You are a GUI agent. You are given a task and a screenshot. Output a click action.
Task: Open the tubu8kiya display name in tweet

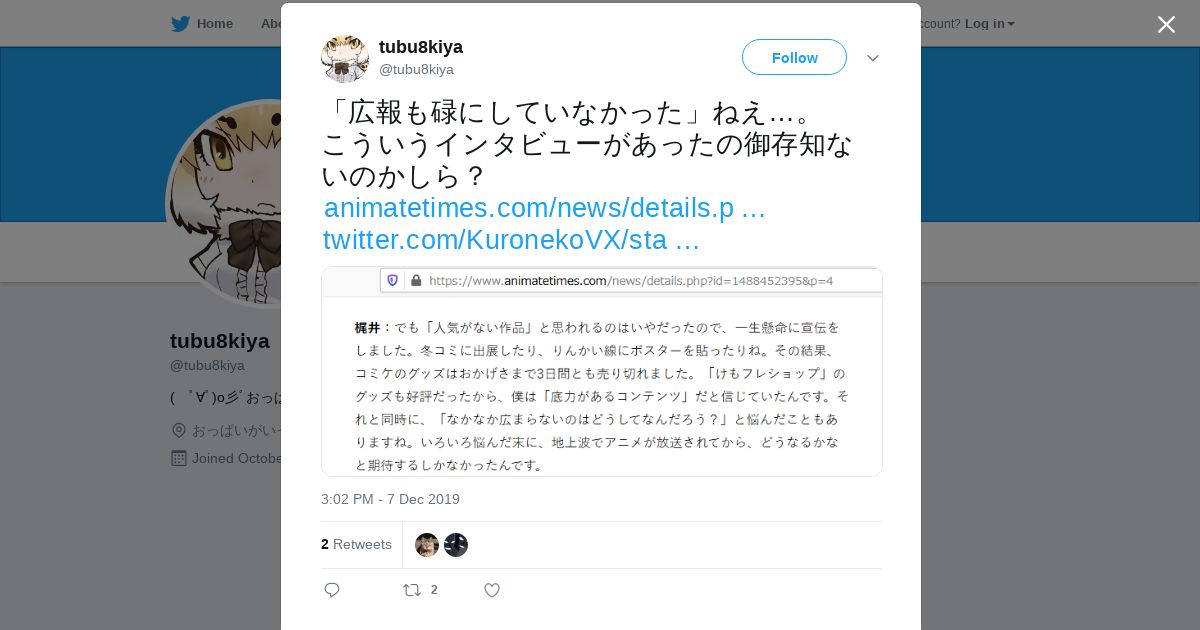pyautogui.click(x=421, y=47)
